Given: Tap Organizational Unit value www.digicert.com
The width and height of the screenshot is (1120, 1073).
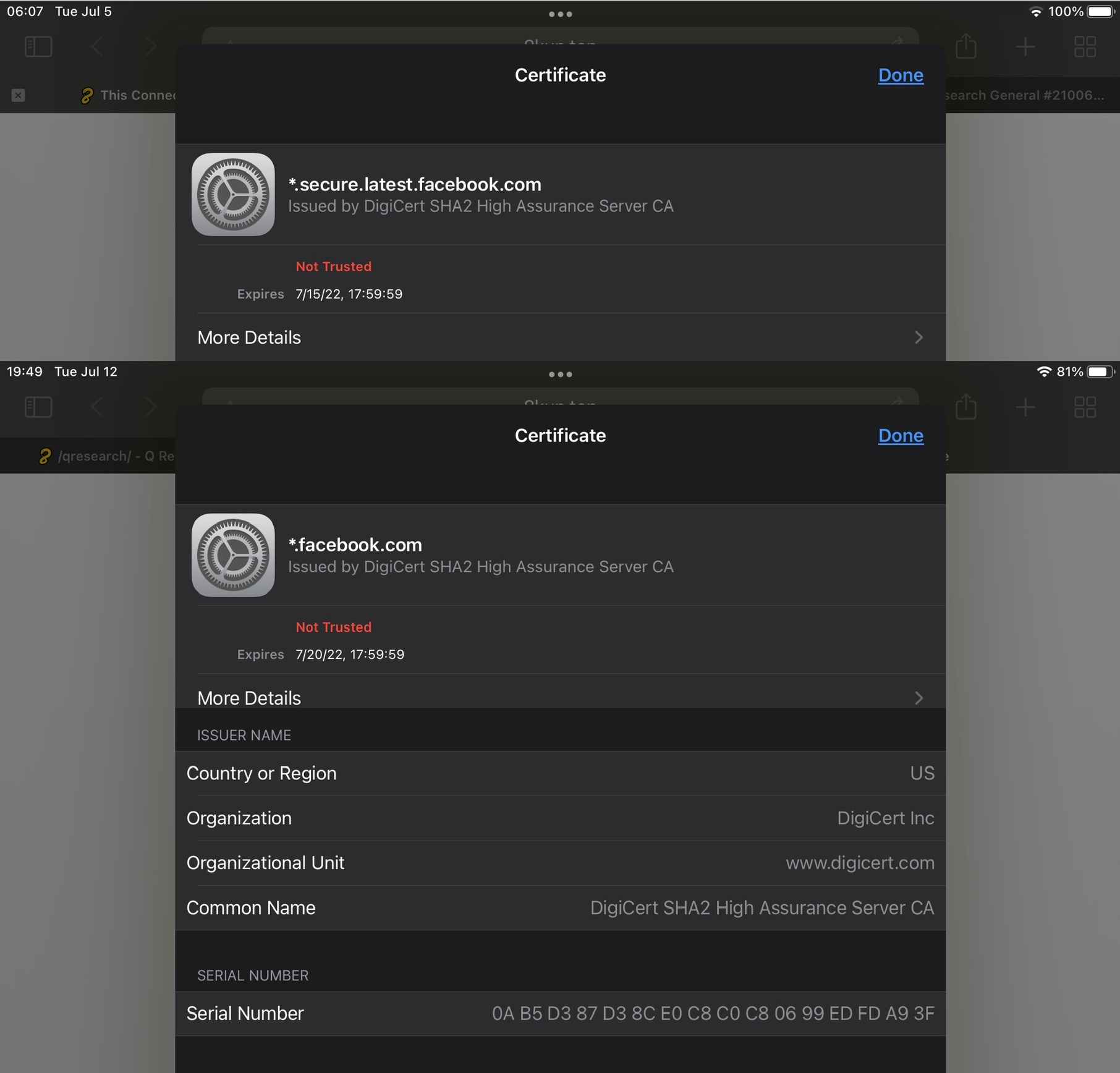Looking at the screenshot, I should 860,863.
